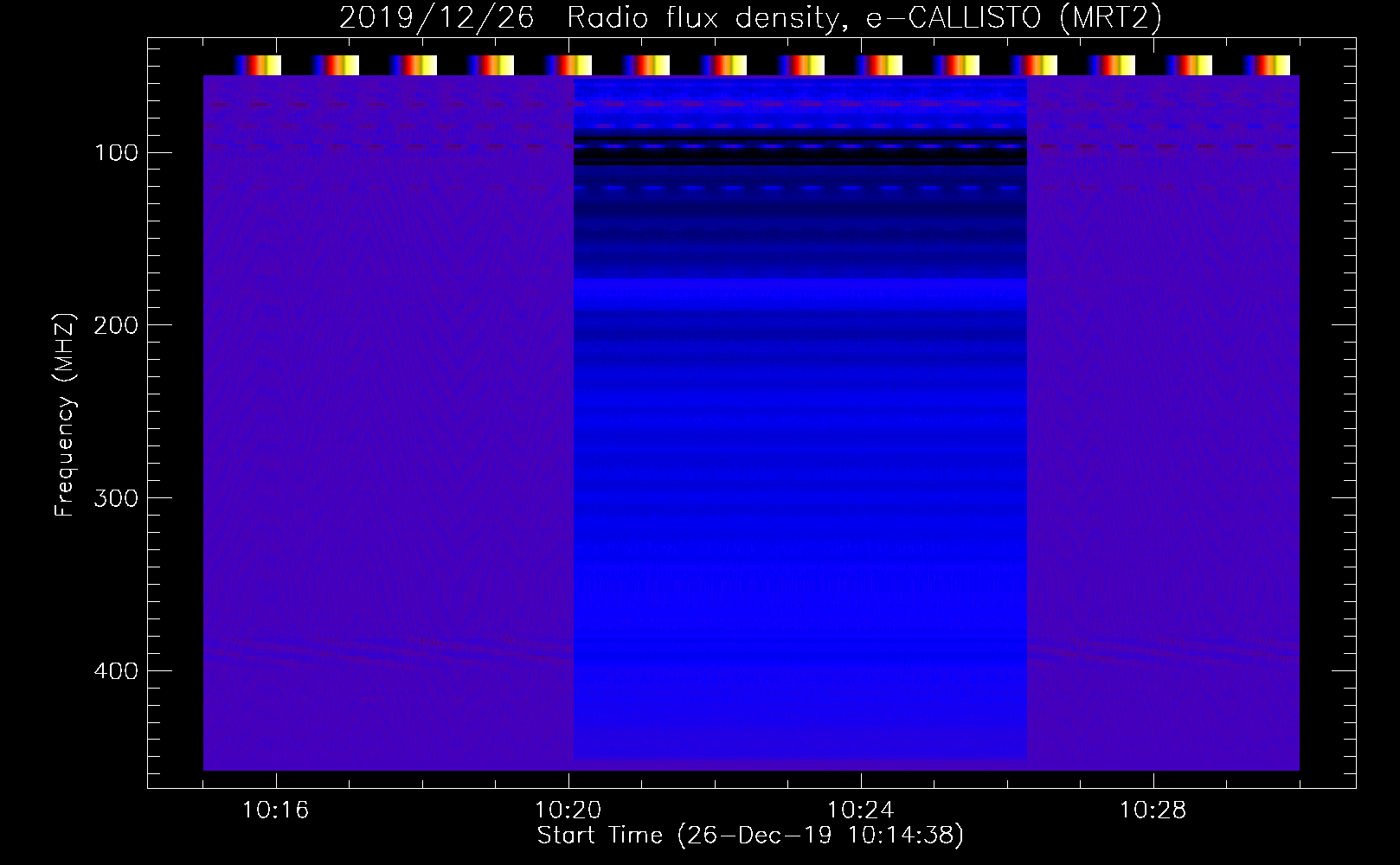Click the 10:16 time tick label
This screenshot has height=865, width=1400.
coord(276,811)
